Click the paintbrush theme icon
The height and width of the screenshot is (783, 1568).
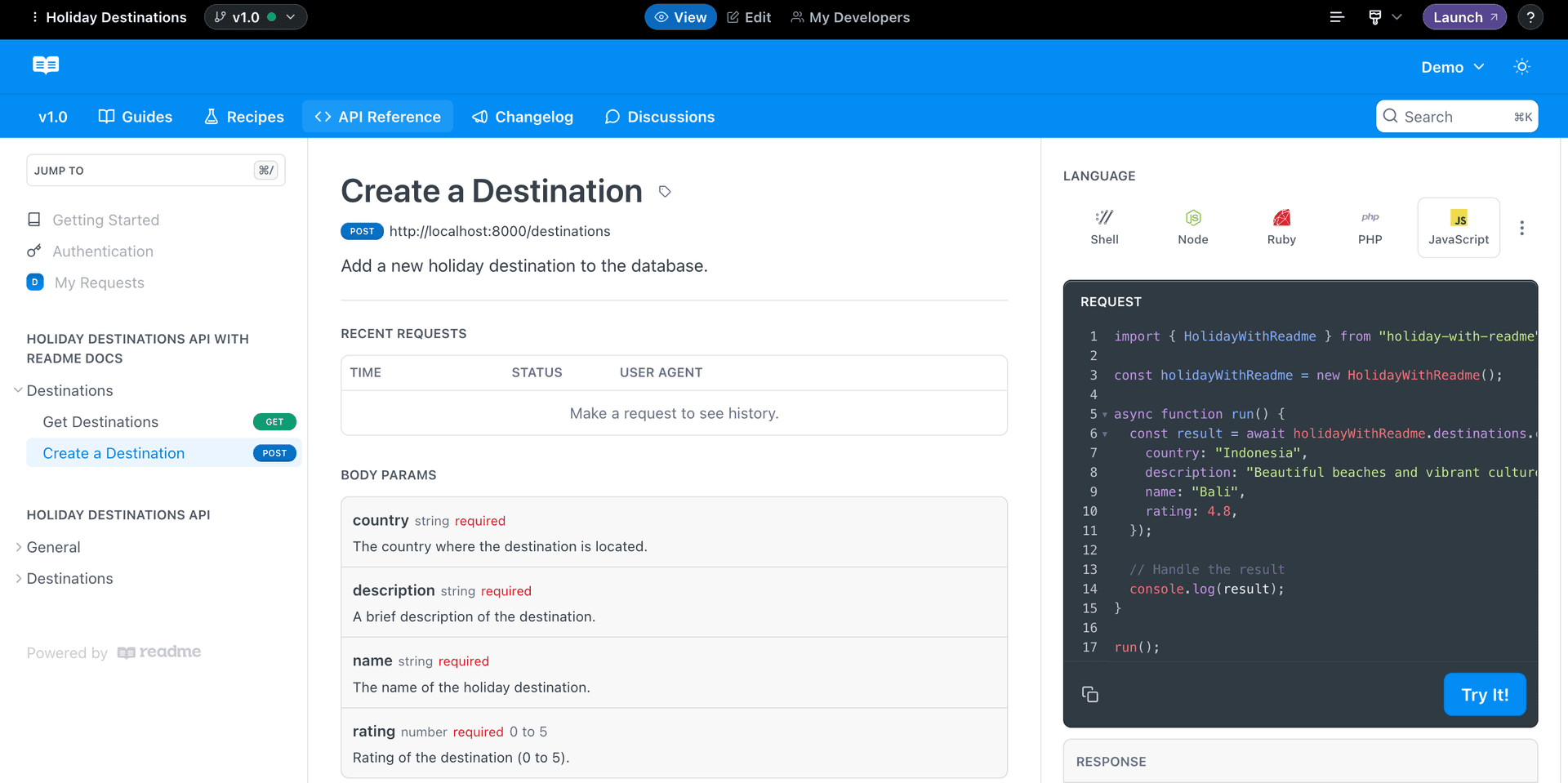point(1376,16)
